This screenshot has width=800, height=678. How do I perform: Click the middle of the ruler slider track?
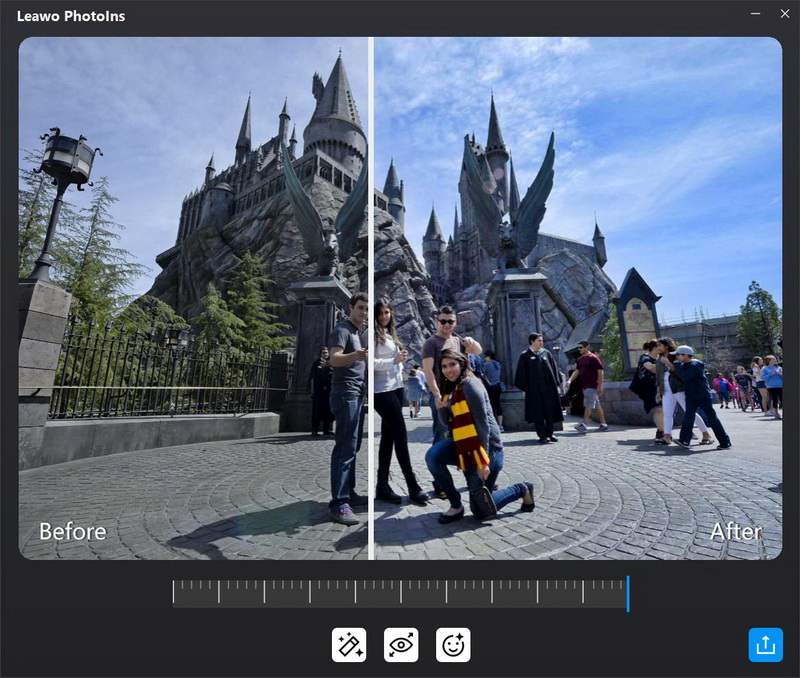[400, 593]
